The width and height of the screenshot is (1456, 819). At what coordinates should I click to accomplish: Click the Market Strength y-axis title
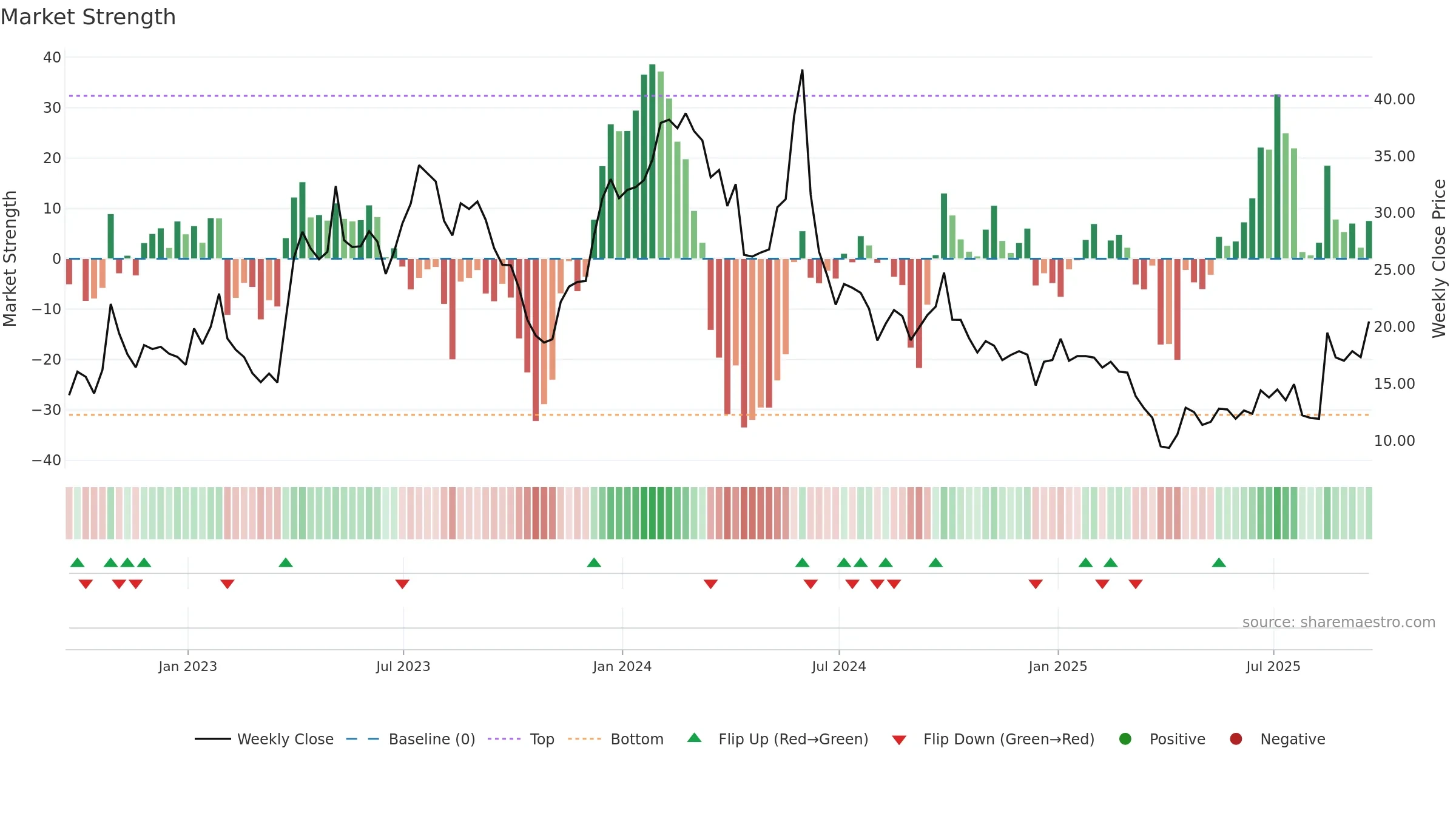[10, 258]
